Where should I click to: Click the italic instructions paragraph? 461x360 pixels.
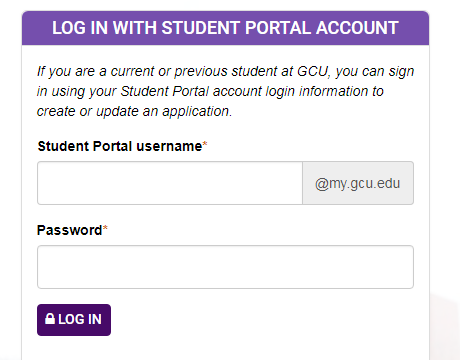(x=225, y=91)
